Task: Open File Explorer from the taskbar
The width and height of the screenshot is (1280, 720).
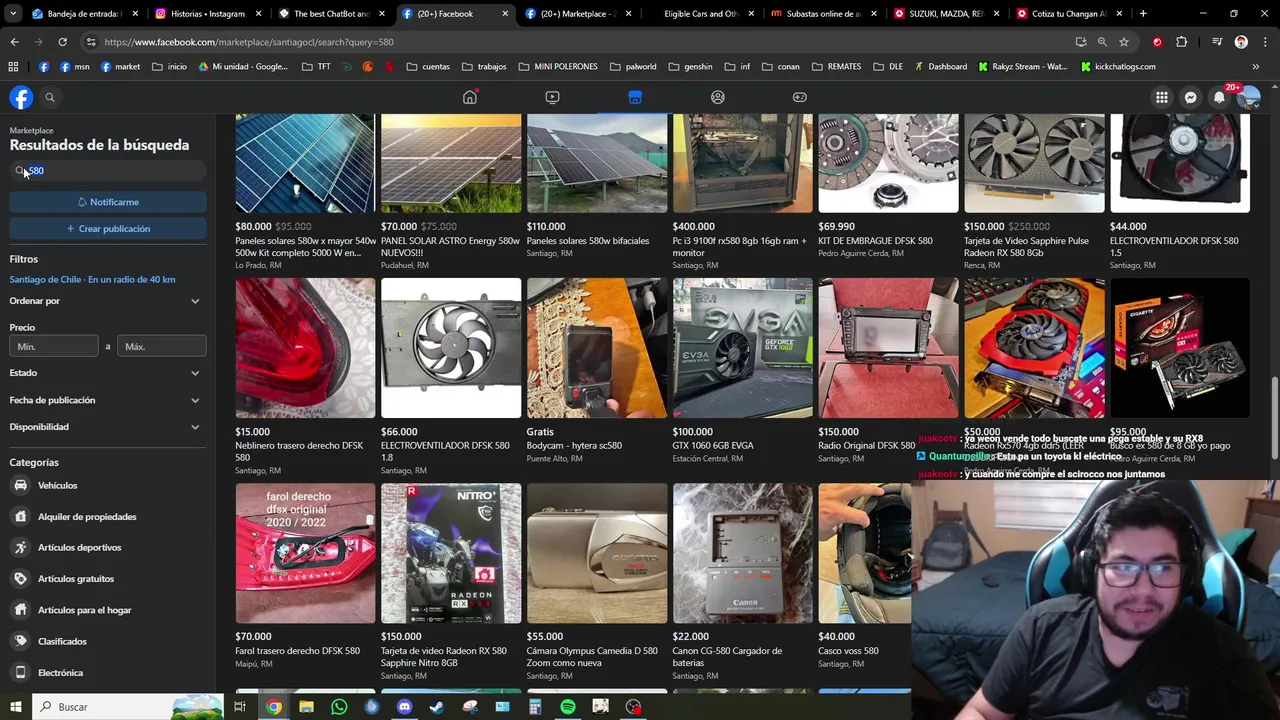Action: (x=306, y=707)
